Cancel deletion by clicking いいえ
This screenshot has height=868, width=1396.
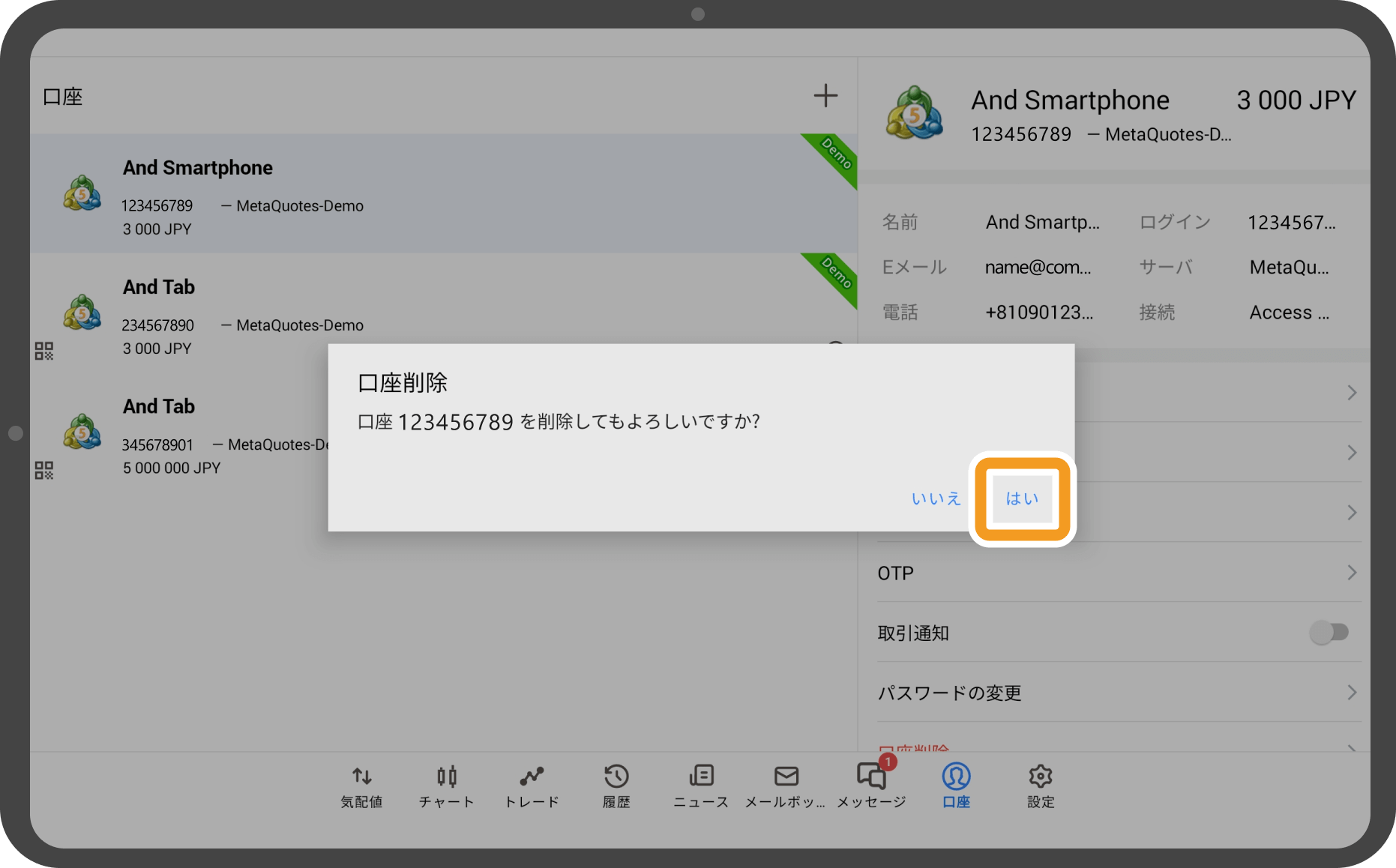[935, 498]
